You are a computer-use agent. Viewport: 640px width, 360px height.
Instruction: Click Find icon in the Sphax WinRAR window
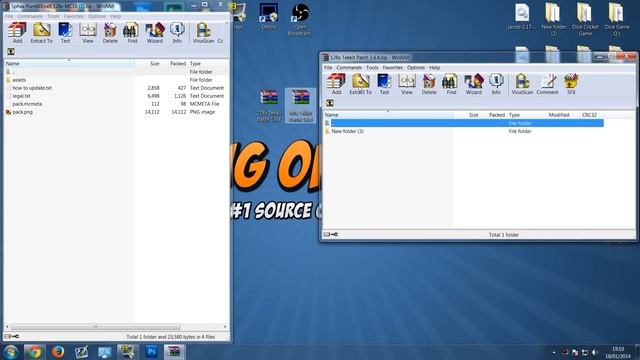[x=132, y=33]
